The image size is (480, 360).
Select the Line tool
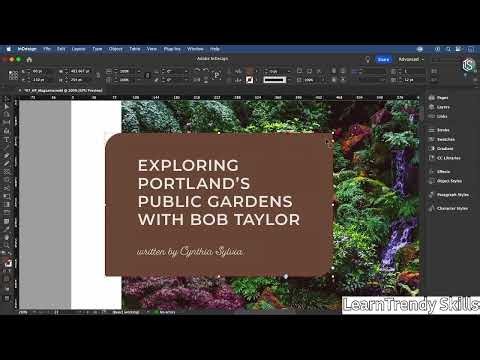tap(7, 147)
